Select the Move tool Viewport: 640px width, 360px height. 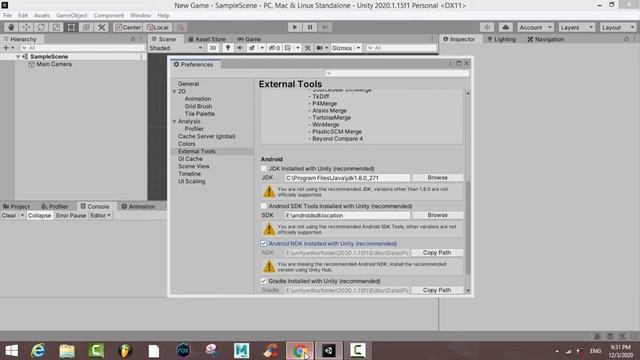(26, 27)
